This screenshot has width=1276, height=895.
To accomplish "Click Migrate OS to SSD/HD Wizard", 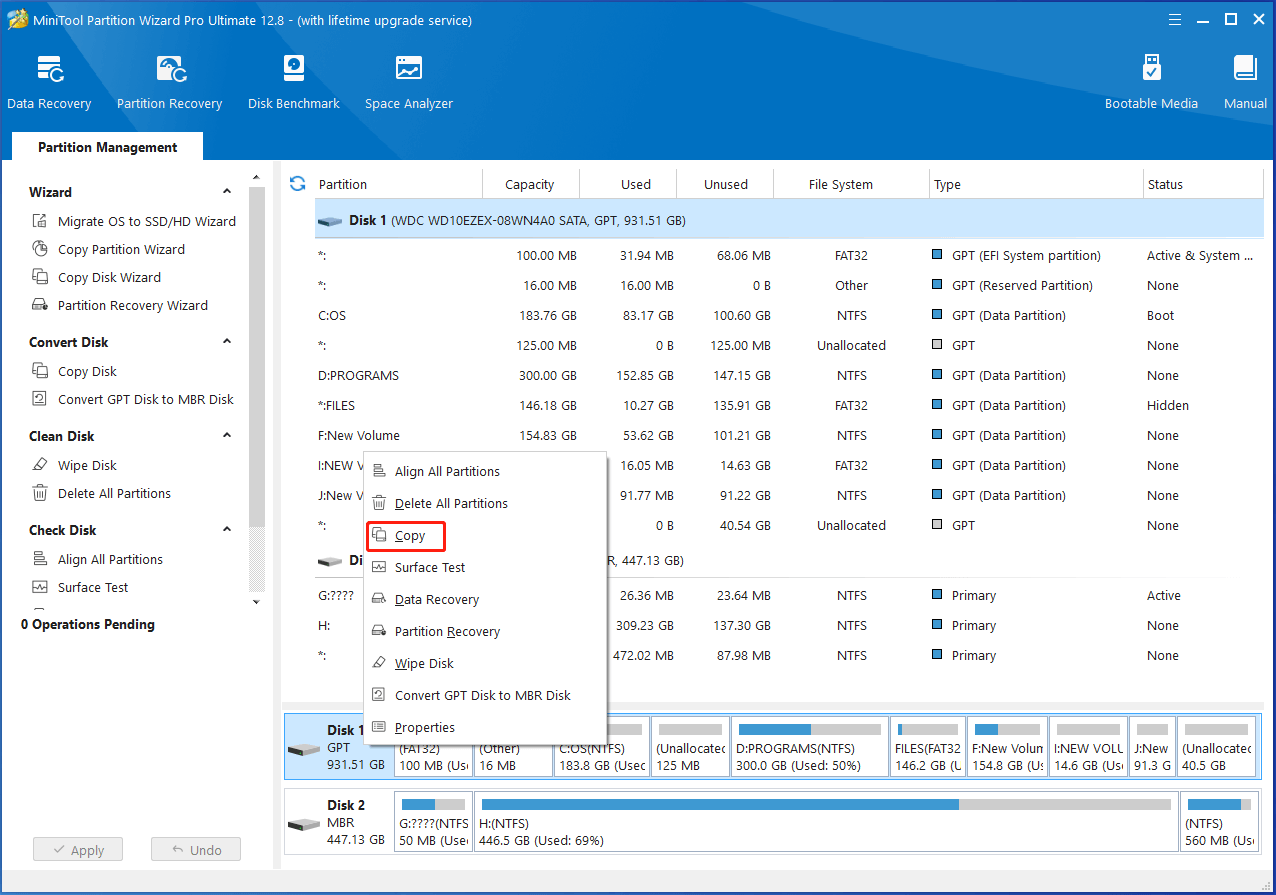I will coord(146,222).
